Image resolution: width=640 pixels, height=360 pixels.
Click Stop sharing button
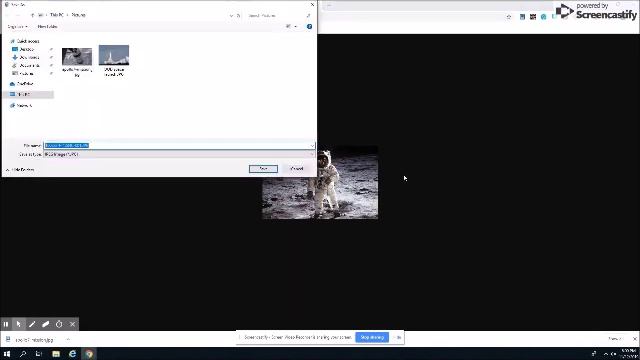pos(372,338)
